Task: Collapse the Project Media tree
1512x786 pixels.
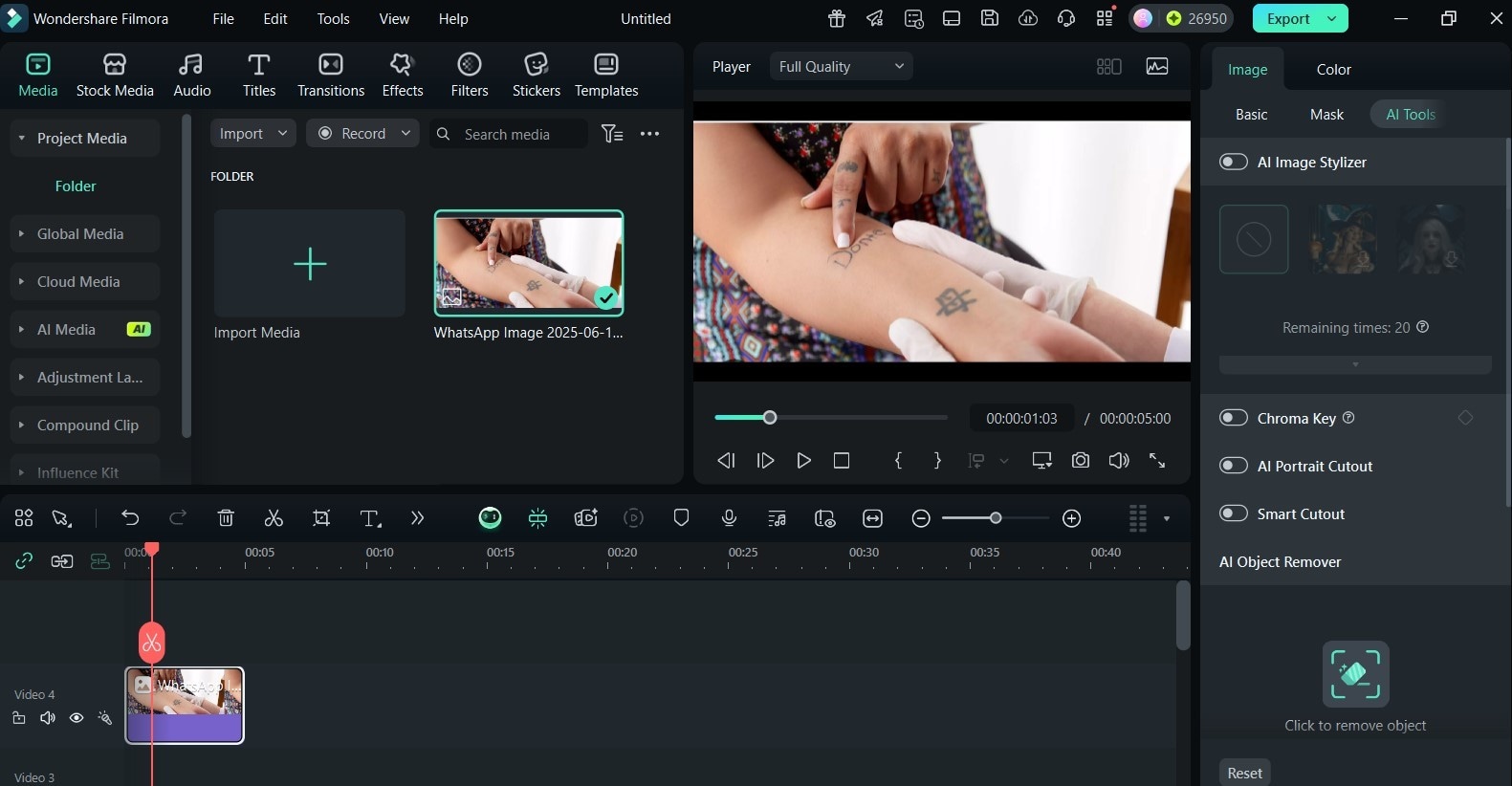Action: pyautogui.click(x=21, y=139)
